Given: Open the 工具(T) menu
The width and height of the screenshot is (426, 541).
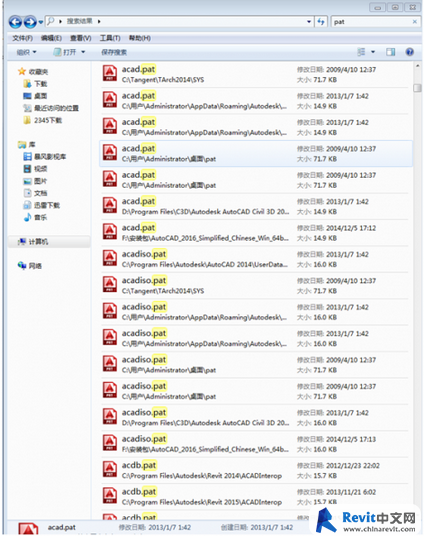Looking at the screenshot, I should coord(110,38).
